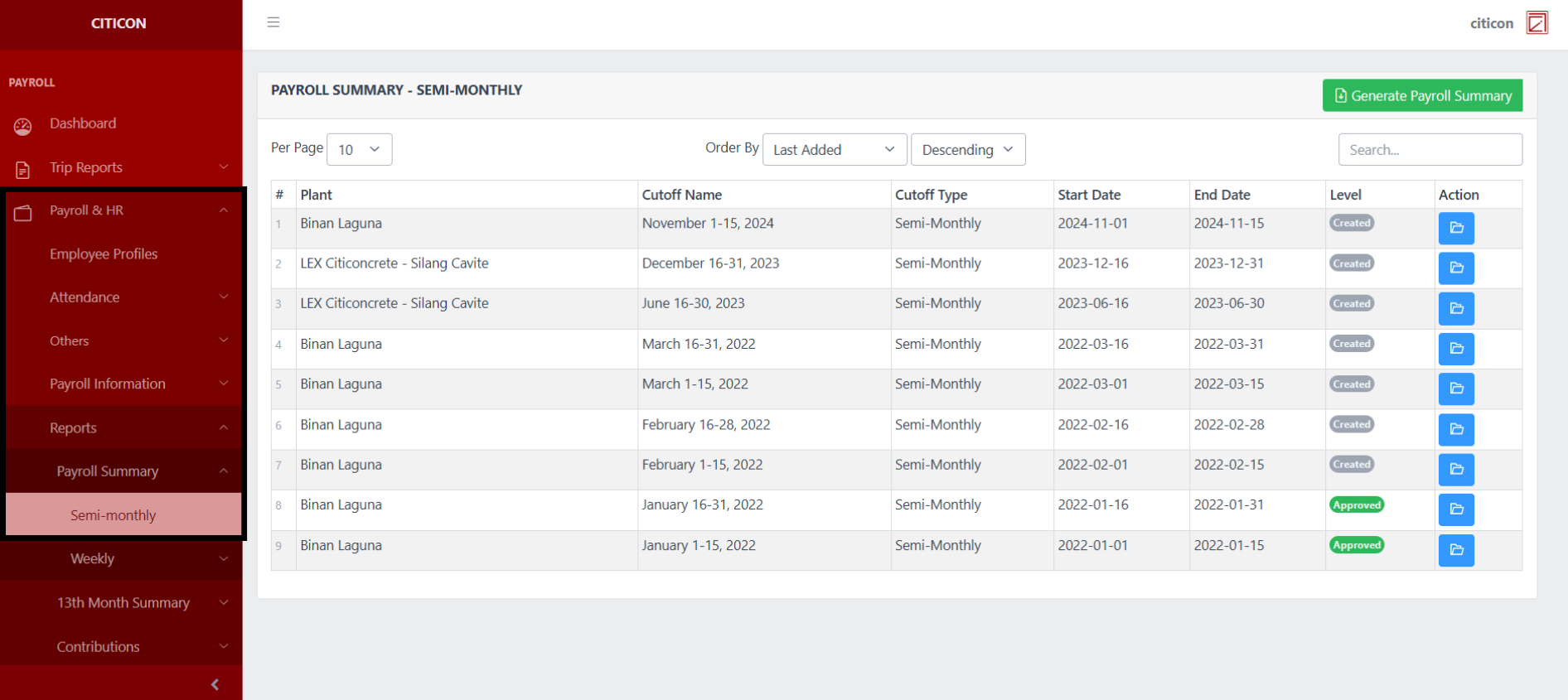
Task: Open folder for June 16-30, 2023 payroll
Action: [x=1456, y=308]
